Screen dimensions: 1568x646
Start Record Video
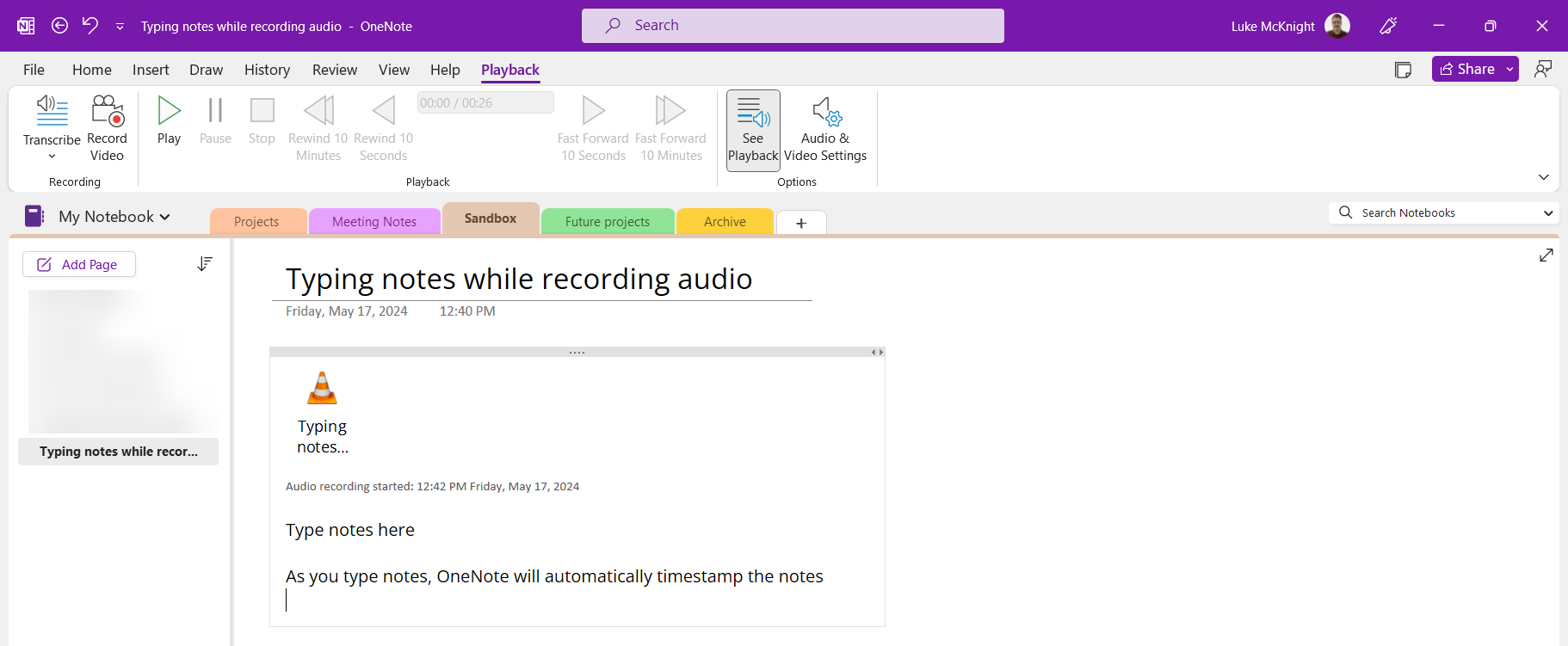click(x=107, y=128)
